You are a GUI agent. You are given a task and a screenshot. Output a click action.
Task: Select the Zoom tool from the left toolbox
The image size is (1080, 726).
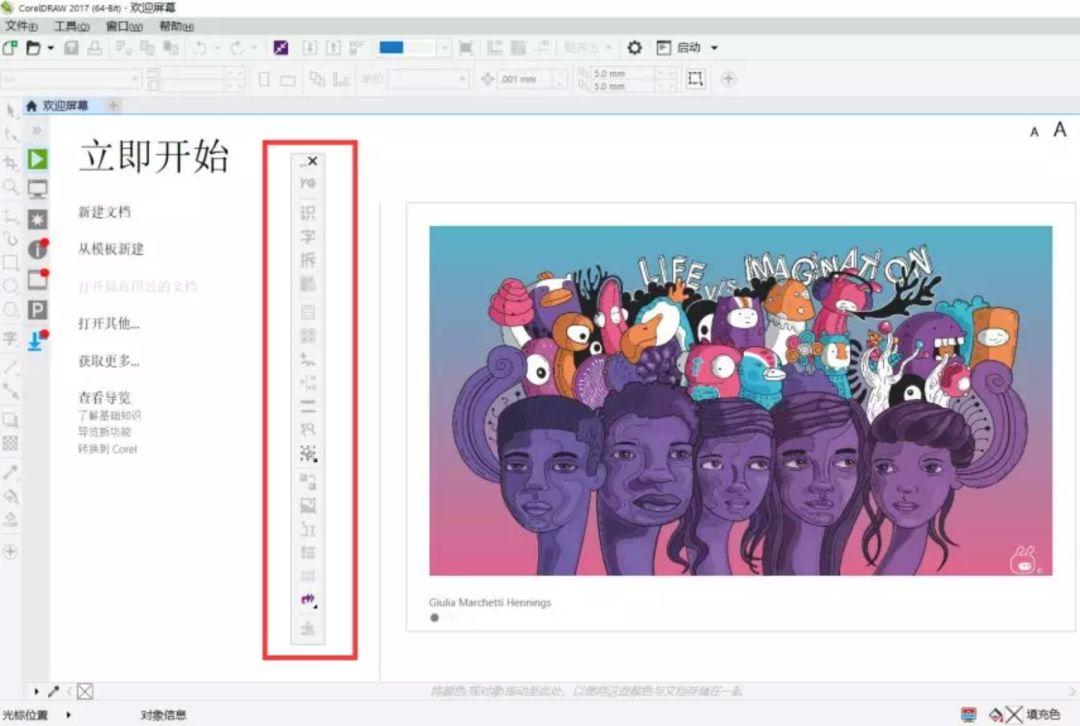(10, 187)
